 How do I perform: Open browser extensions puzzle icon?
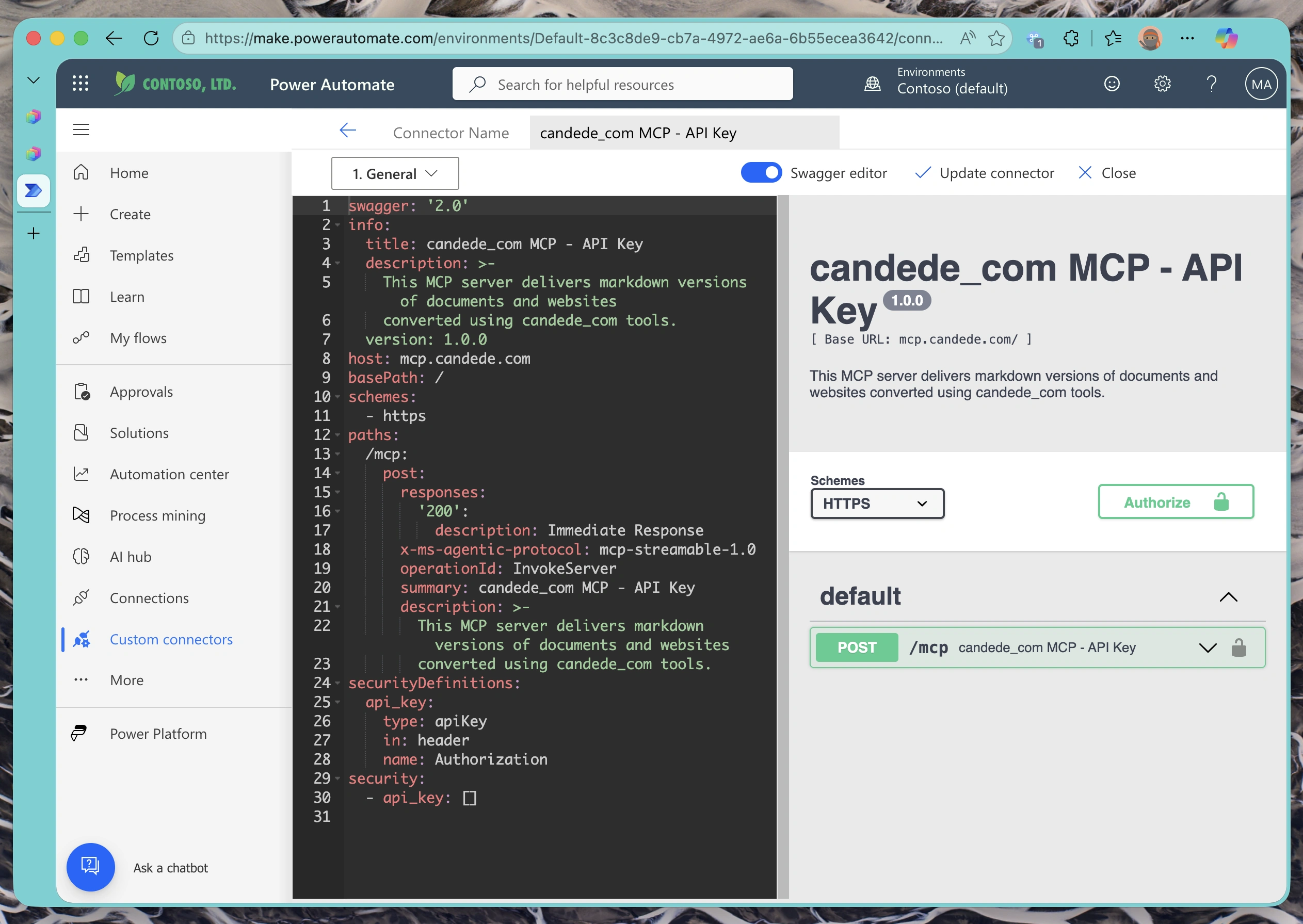pos(1070,38)
